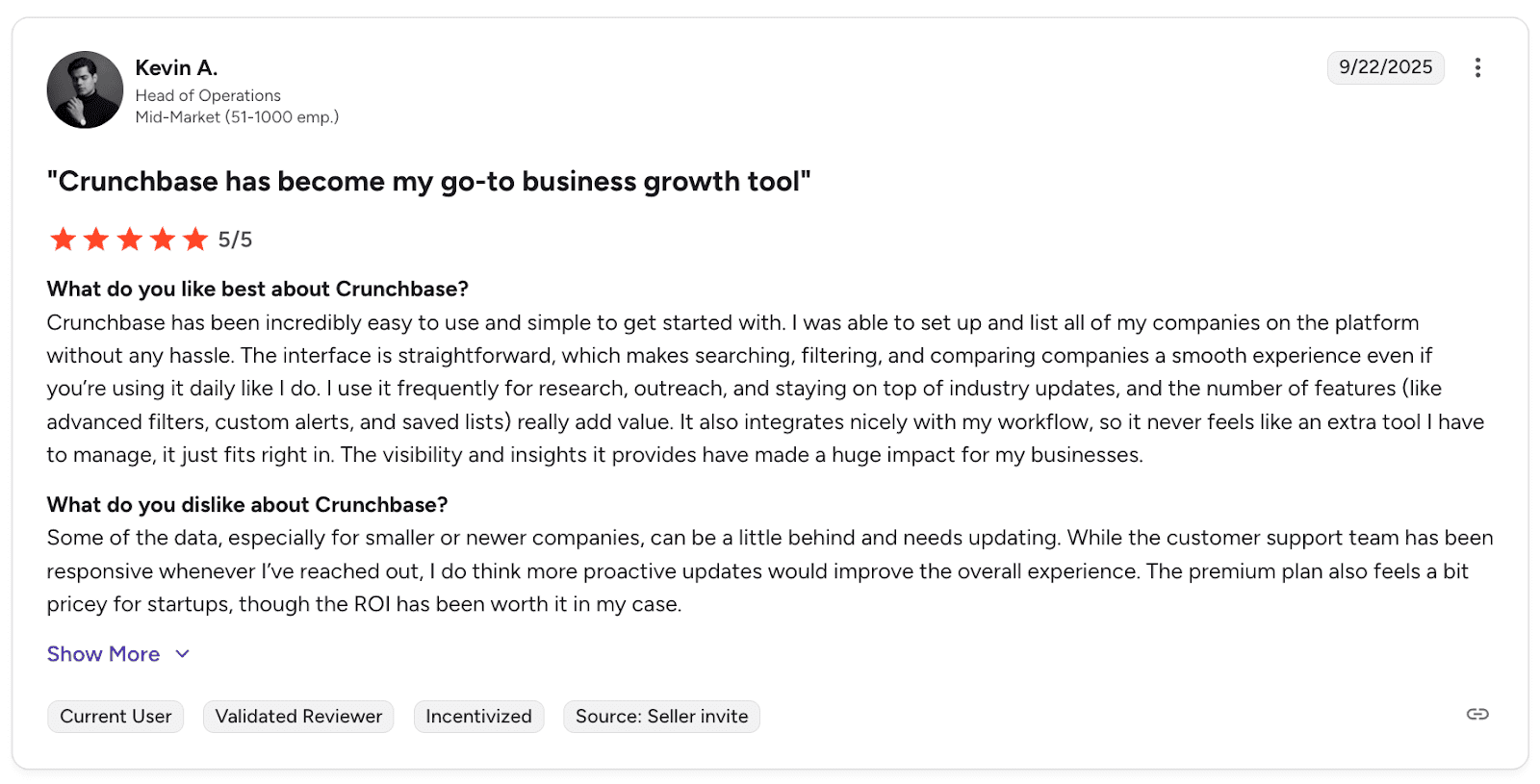Screen dimensions: 1540x784
Task: Click the second rating star
Action: tap(96, 239)
